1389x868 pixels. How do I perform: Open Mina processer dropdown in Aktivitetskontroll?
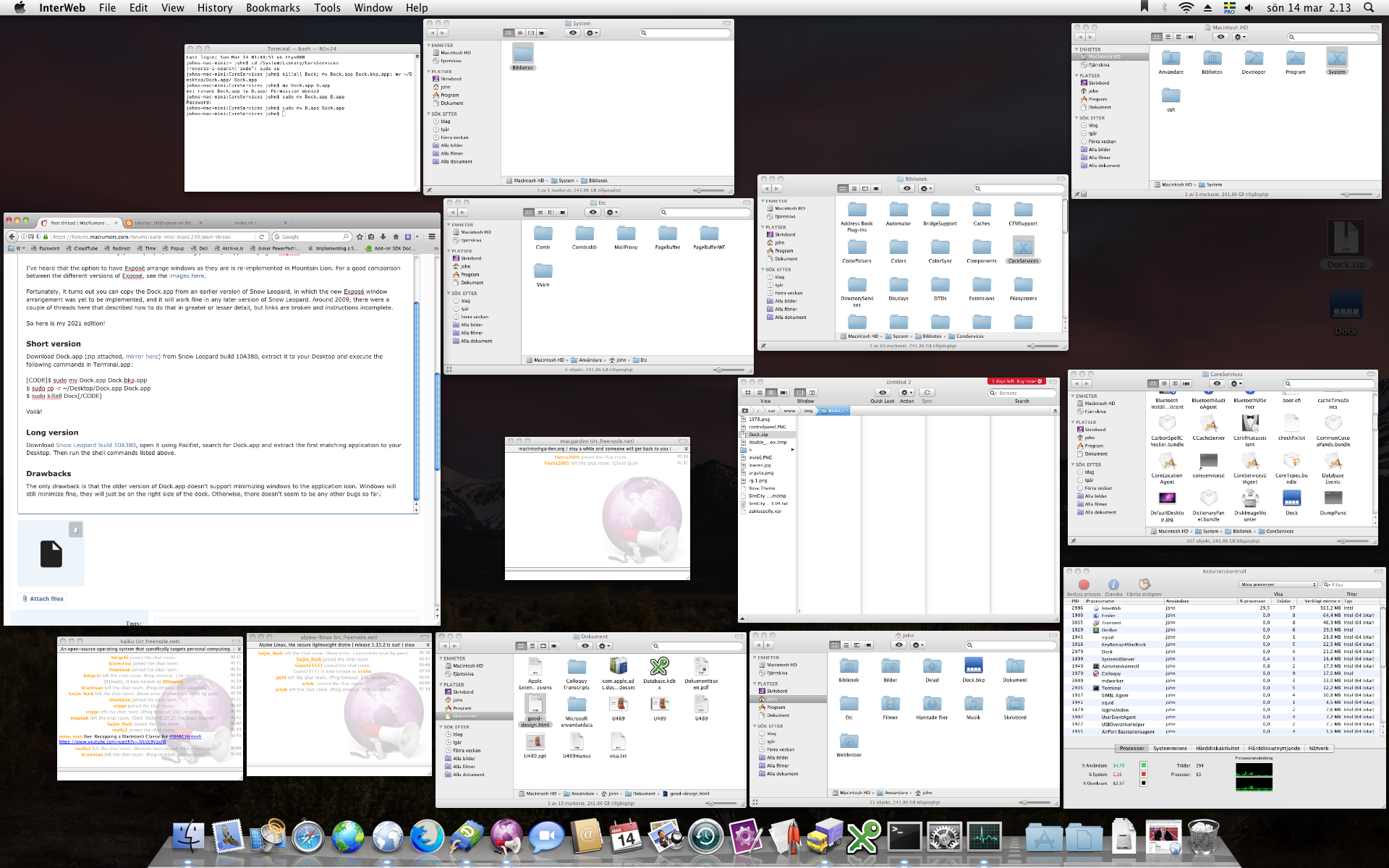pyautogui.click(x=1278, y=584)
